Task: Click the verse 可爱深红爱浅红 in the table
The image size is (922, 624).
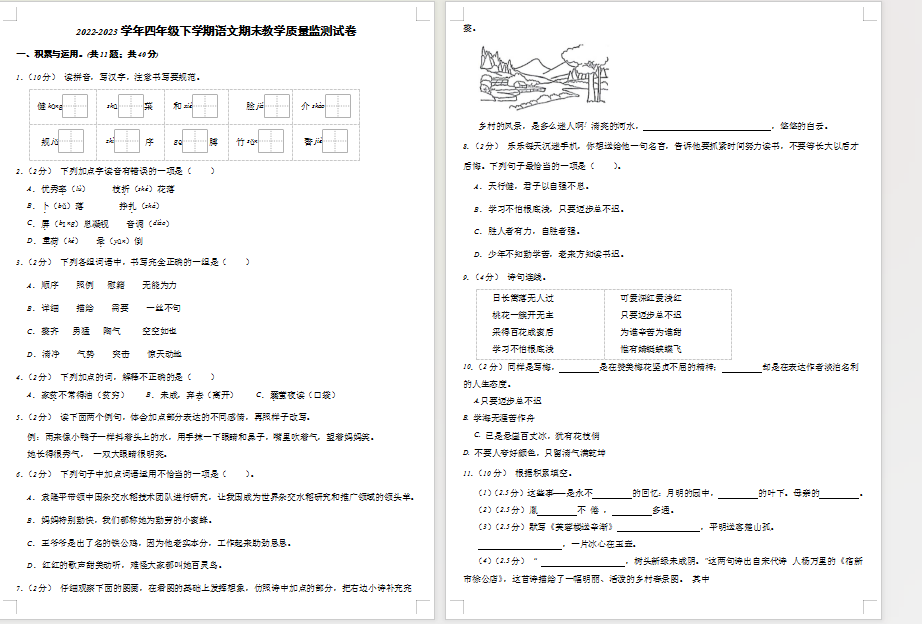Action: point(651,298)
